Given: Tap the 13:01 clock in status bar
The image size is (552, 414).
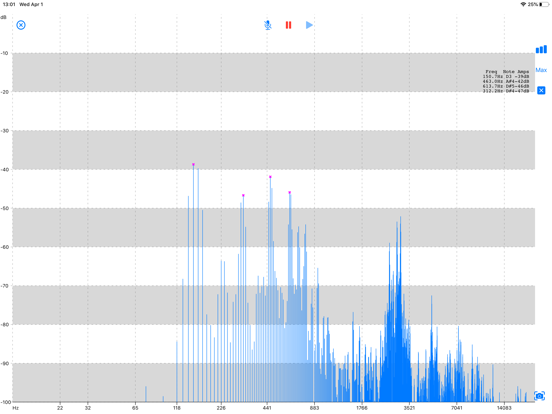Looking at the screenshot, I should click(9, 4).
